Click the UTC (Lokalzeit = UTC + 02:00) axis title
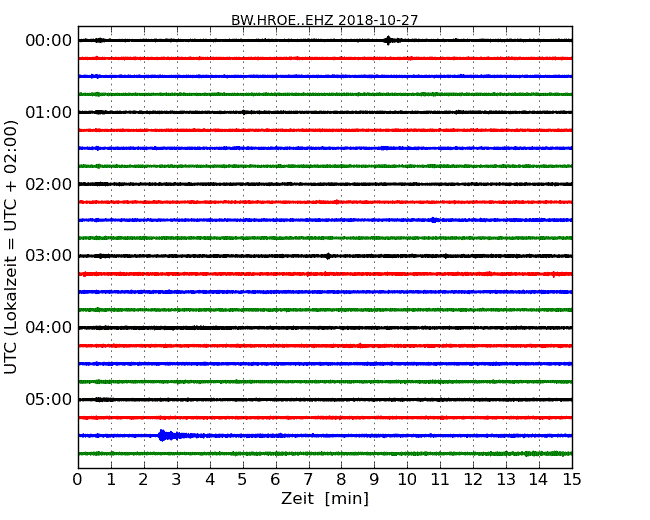This screenshot has width=650, height=520. pos(10,247)
